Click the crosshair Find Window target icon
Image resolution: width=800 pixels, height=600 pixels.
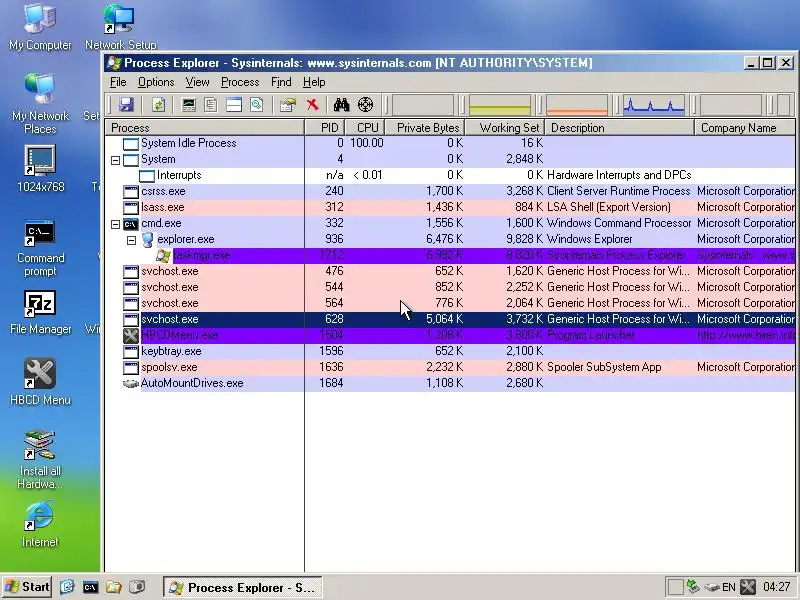365,105
